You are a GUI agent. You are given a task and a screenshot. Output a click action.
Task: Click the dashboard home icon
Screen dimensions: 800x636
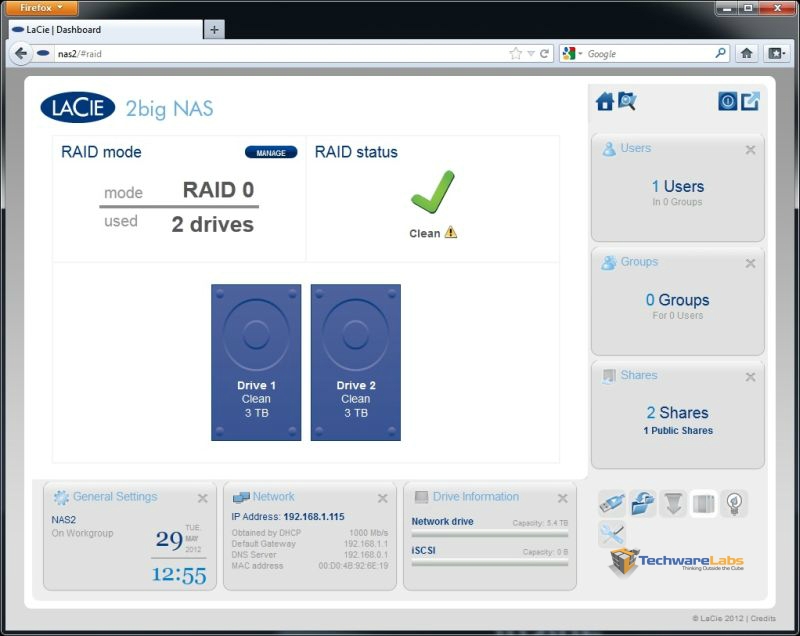(604, 101)
